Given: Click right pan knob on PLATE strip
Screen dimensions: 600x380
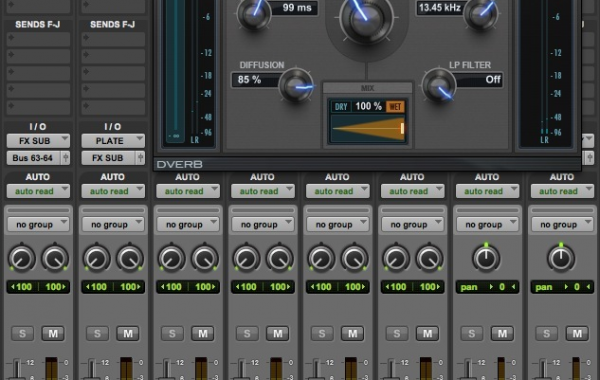Looking at the screenshot, I should [x=130, y=258].
